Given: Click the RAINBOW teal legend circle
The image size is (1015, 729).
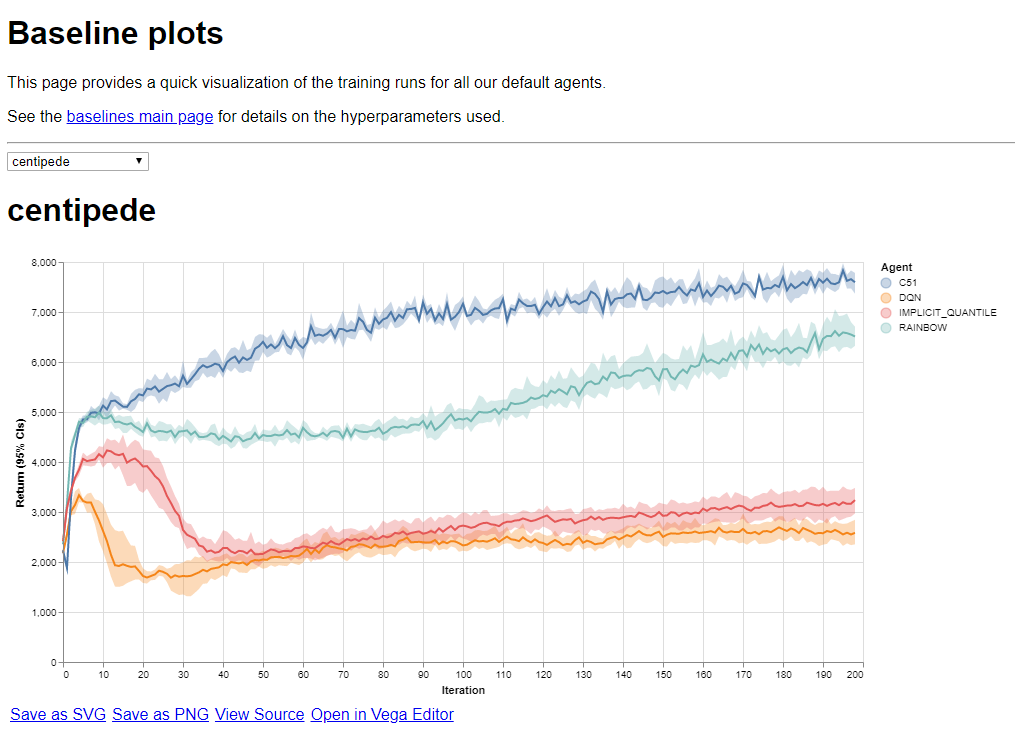Looking at the screenshot, I should pyautogui.click(x=886, y=328).
